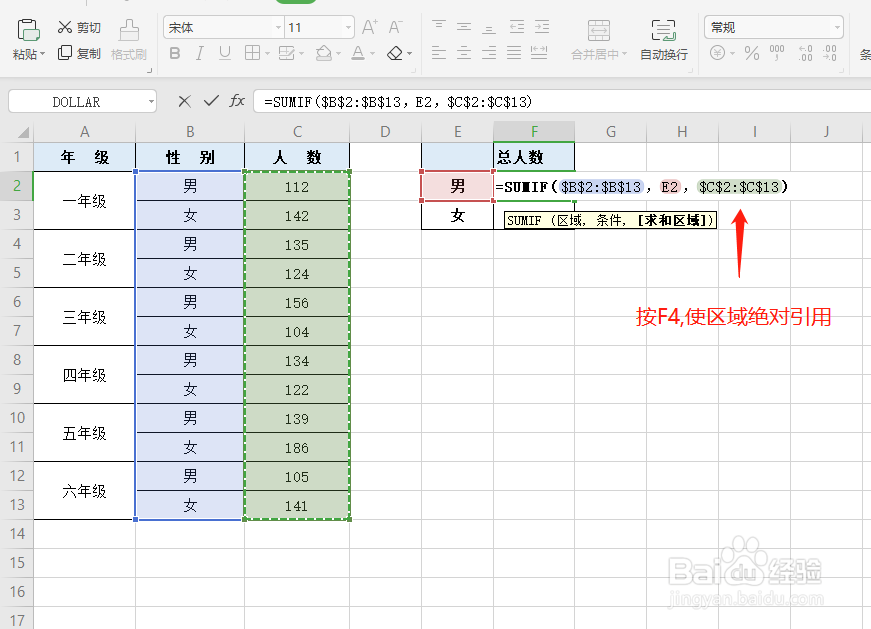This screenshot has width=871, height=629.
Task: Apply the font color A swatch
Action: (358, 53)
